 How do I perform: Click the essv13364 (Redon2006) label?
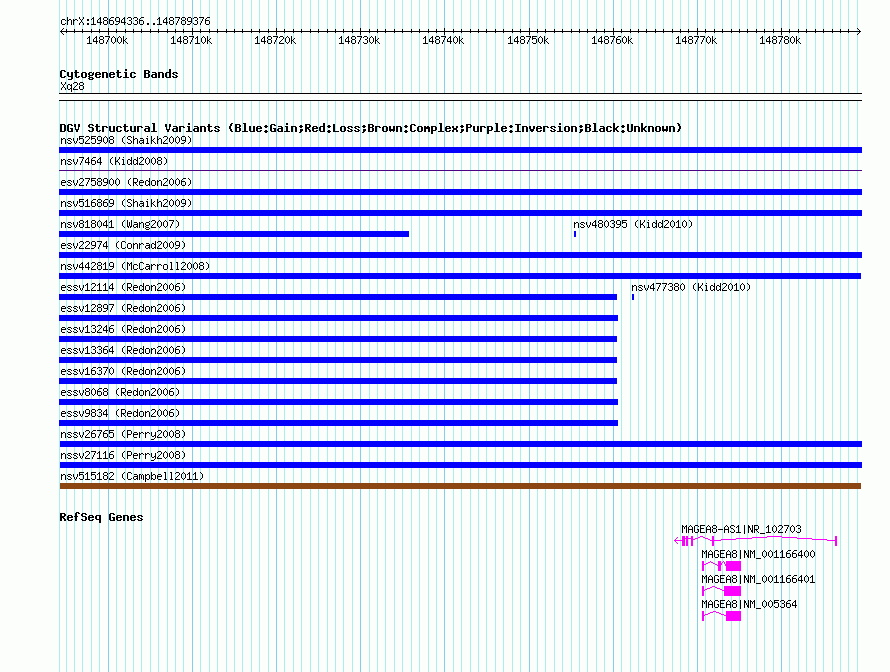tap(123, 350)
